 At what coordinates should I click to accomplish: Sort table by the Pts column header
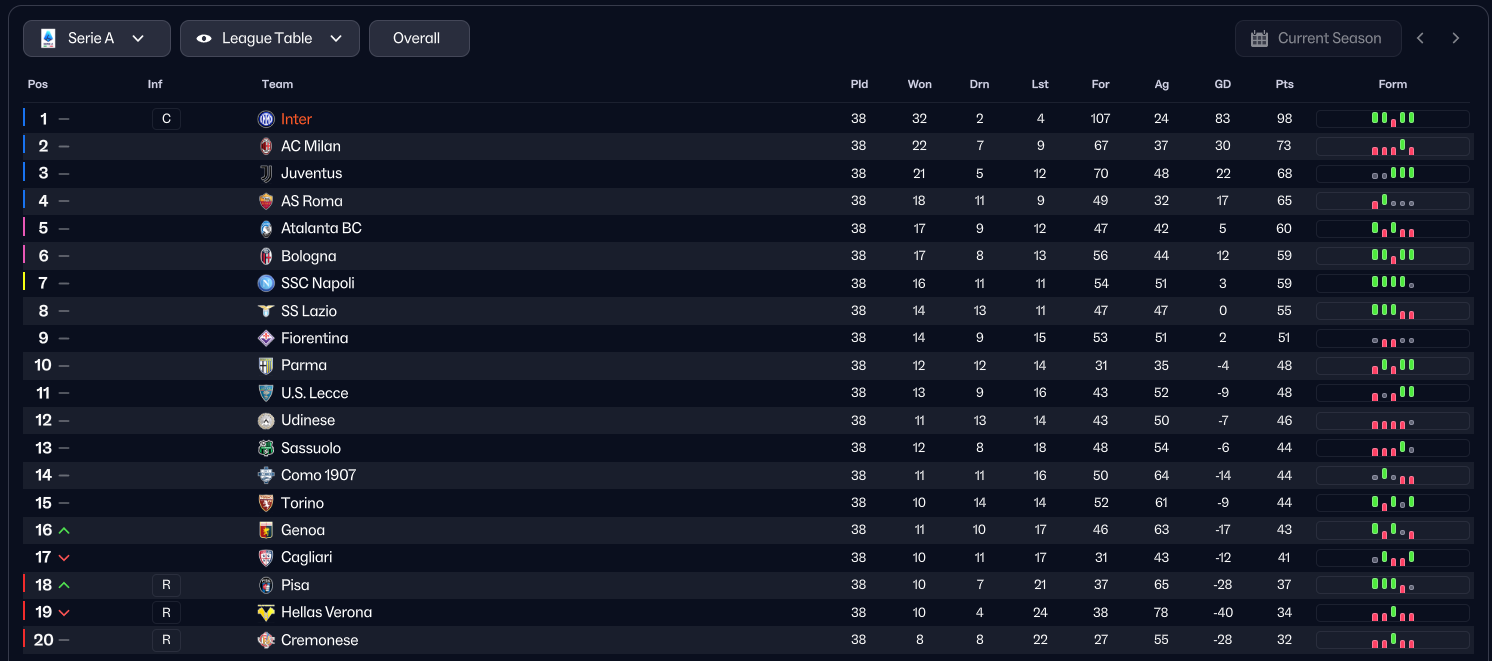pyautogui.click(x=1284, y=85)
